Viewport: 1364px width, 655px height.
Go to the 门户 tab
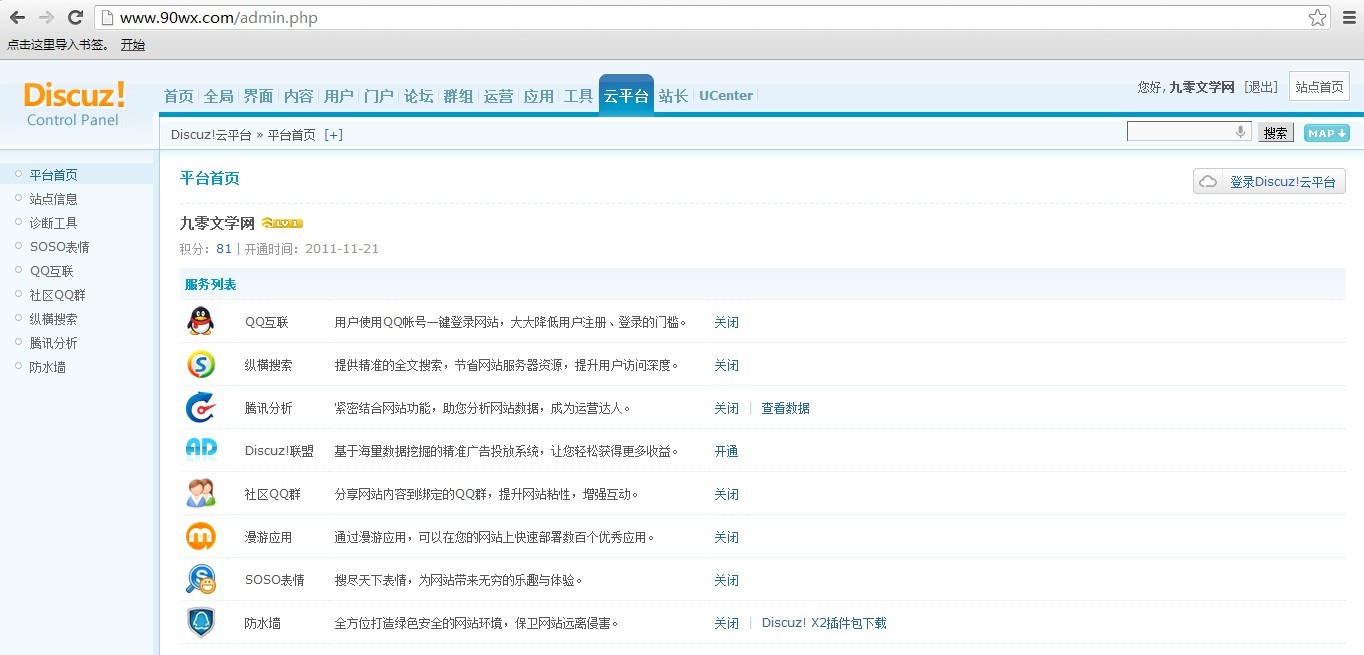pyautogui.click(x=378, y=96)
